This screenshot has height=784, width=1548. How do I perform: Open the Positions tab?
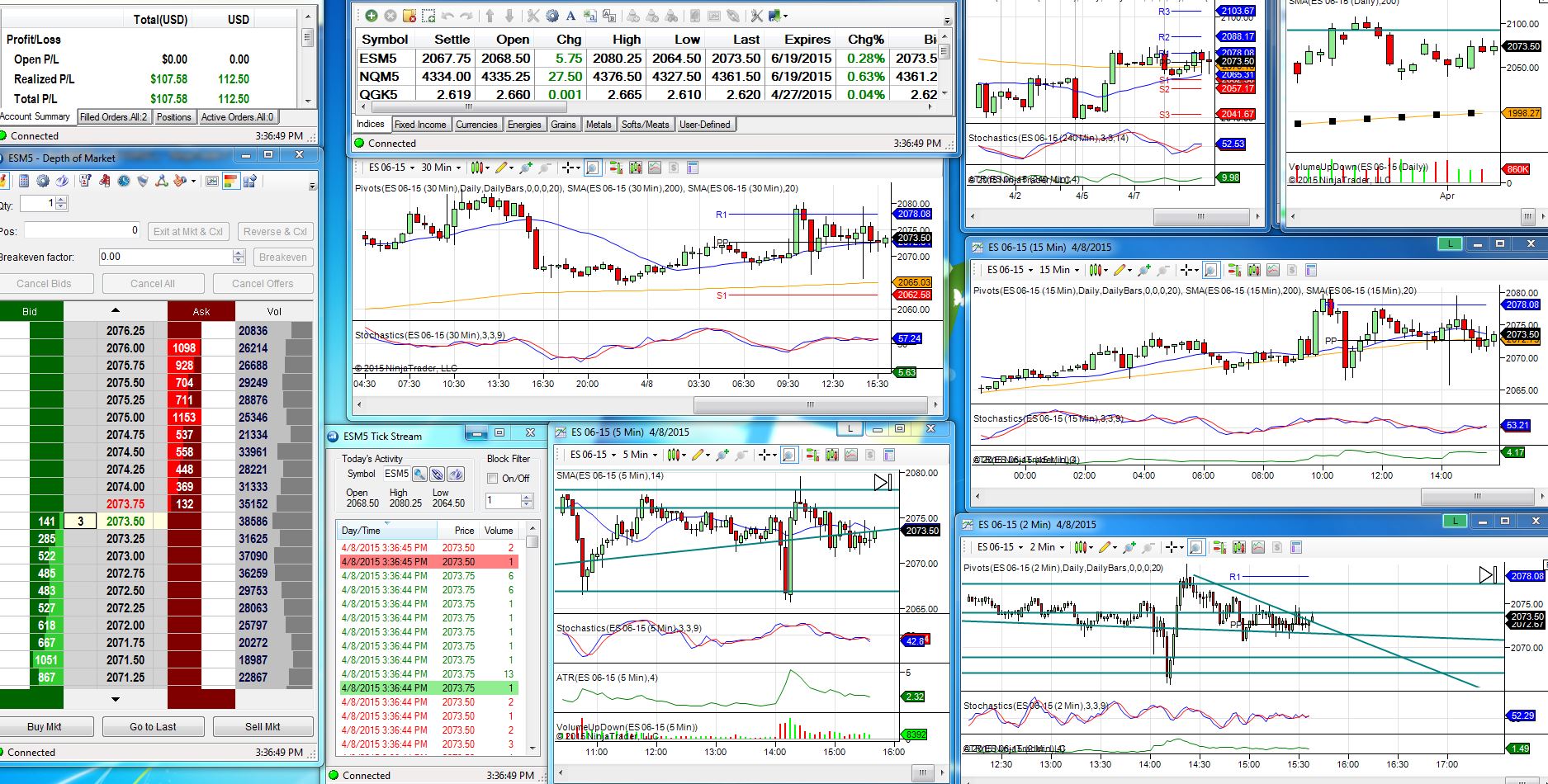[x=173, y=117]
